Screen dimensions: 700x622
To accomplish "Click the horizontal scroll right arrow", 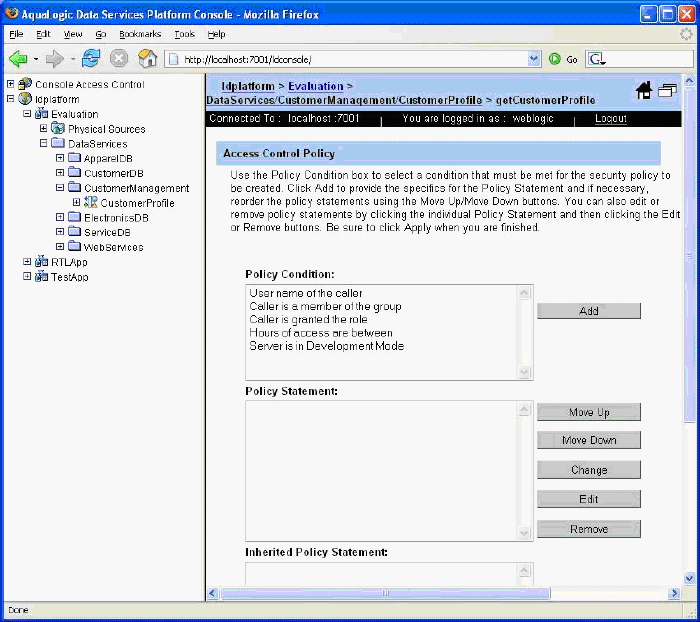I will [674, 593].
